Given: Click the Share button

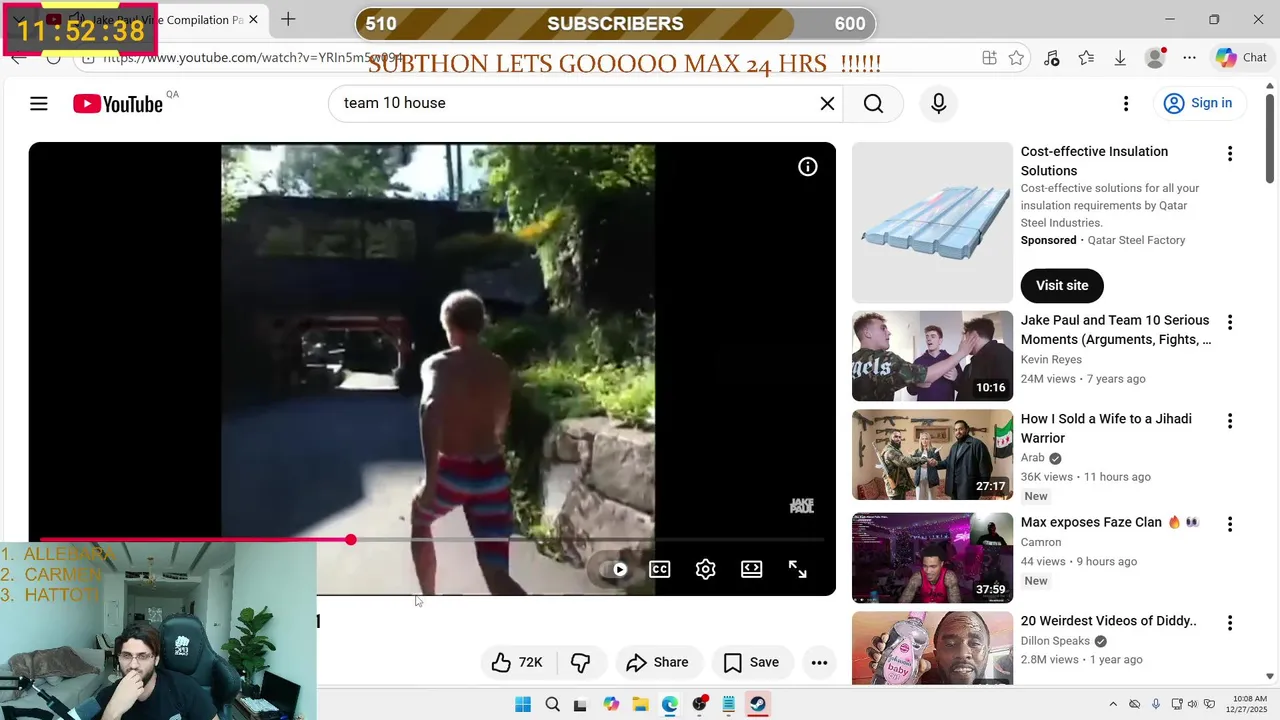Looking at the screenshot, I should click(657, 662).
